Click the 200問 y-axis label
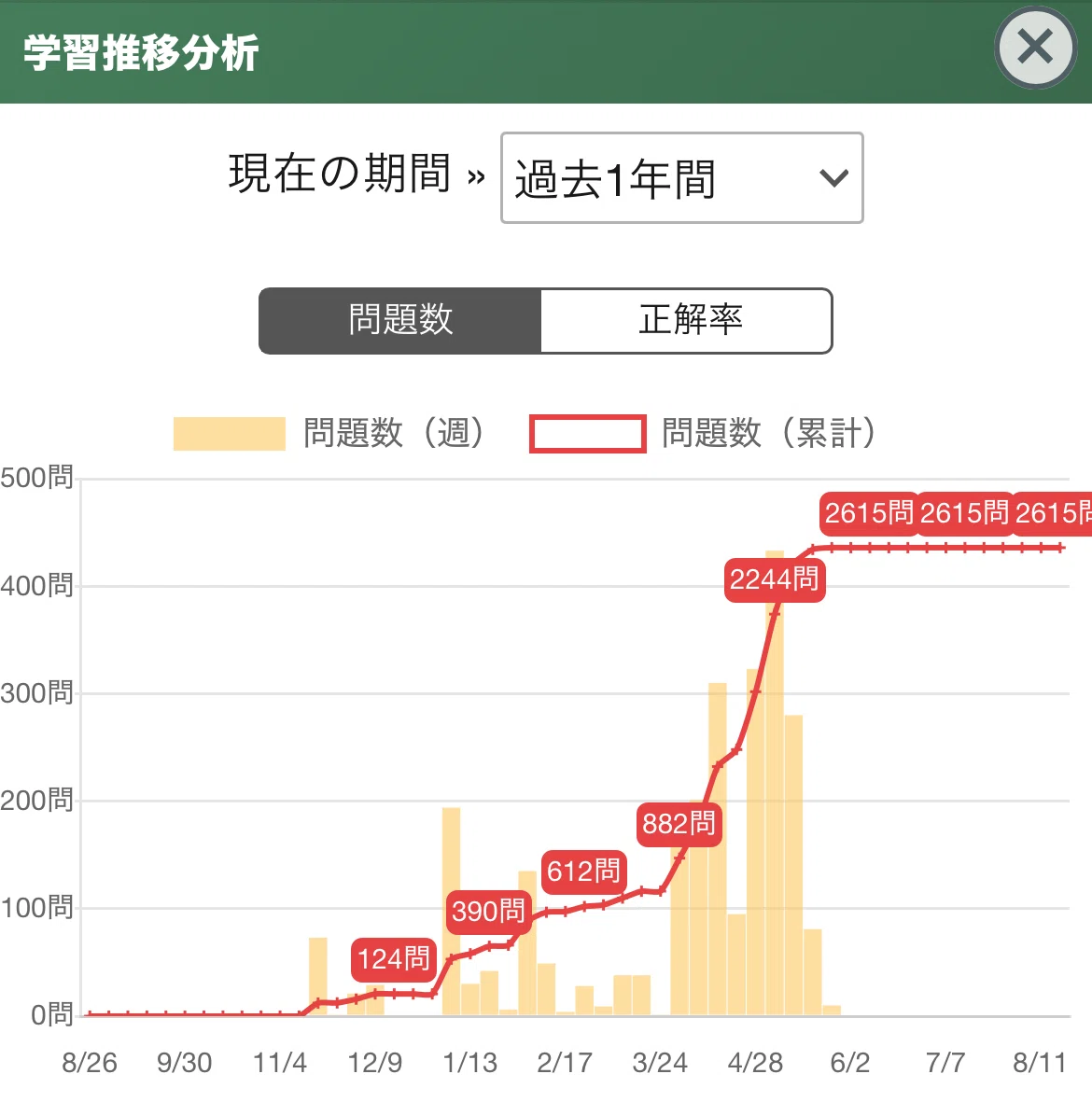This screenshot has height=1102, width=1092. click(x=36, y=801)
